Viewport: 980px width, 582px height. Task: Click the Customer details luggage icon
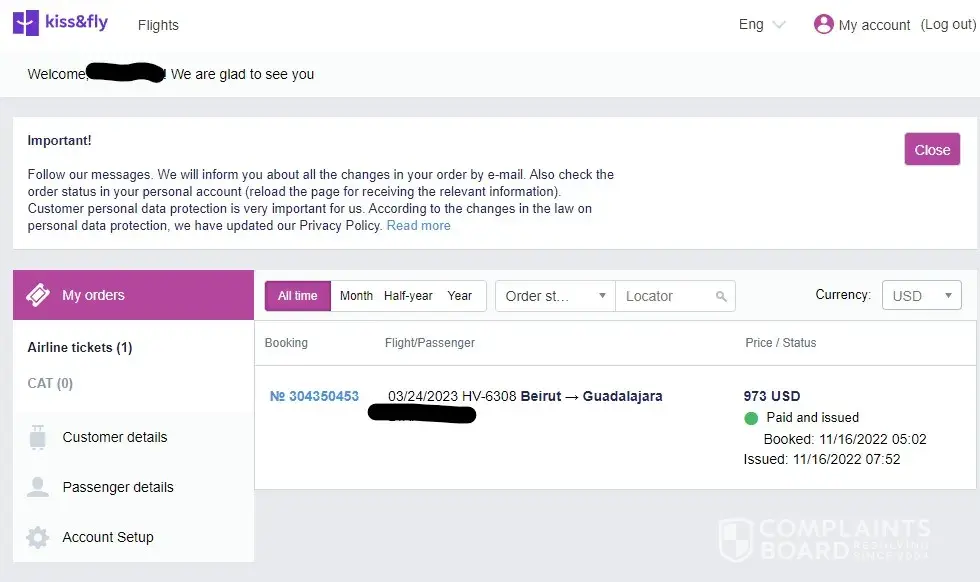pyautogui.click(x=38, y=437)
